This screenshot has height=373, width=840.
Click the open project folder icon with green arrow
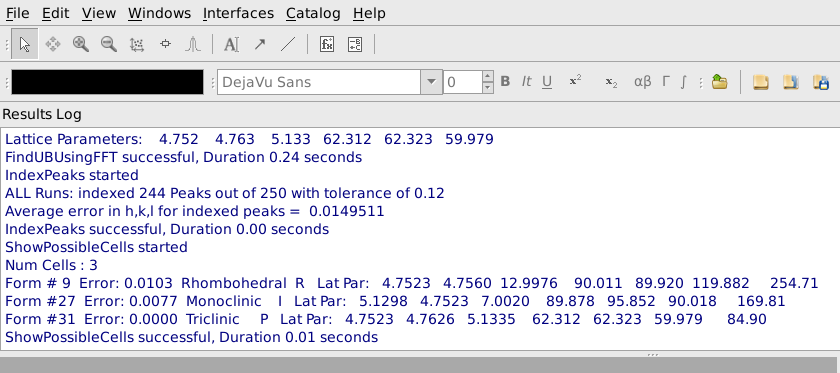click(719, 82)
